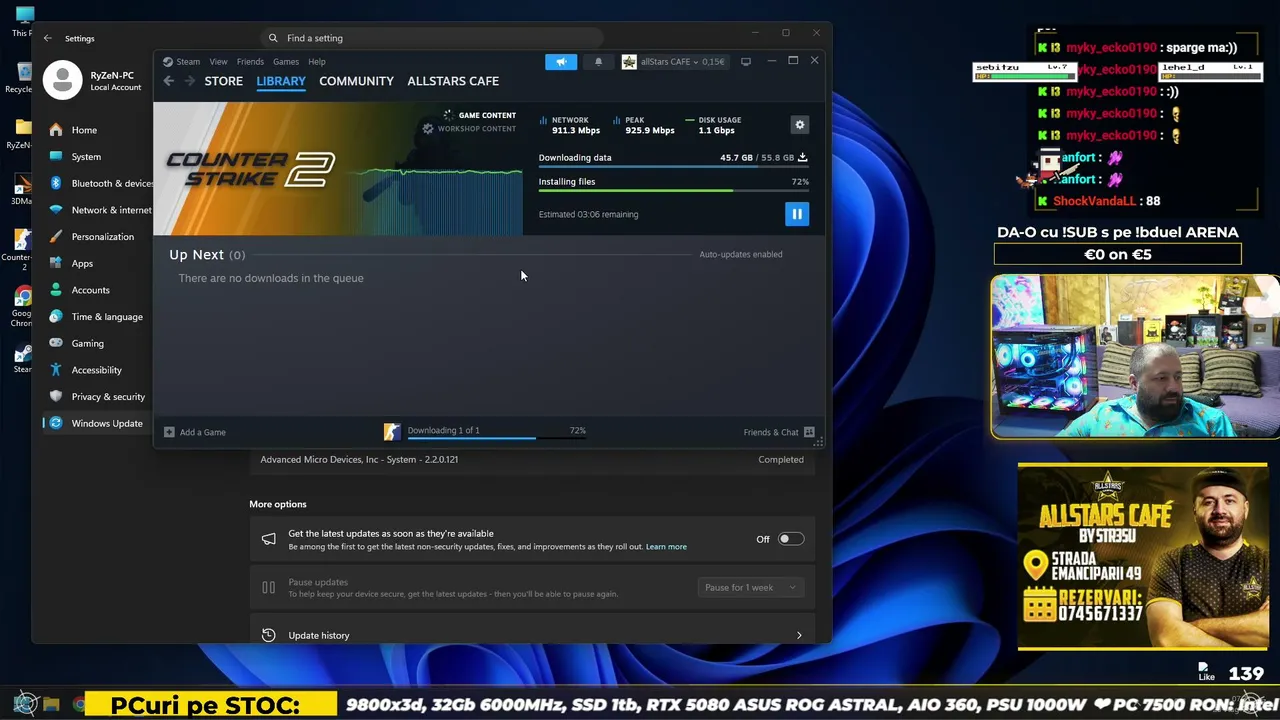Open Steam notifications bell
This screenshot has width=1280, height=720.
pos(598,62)
